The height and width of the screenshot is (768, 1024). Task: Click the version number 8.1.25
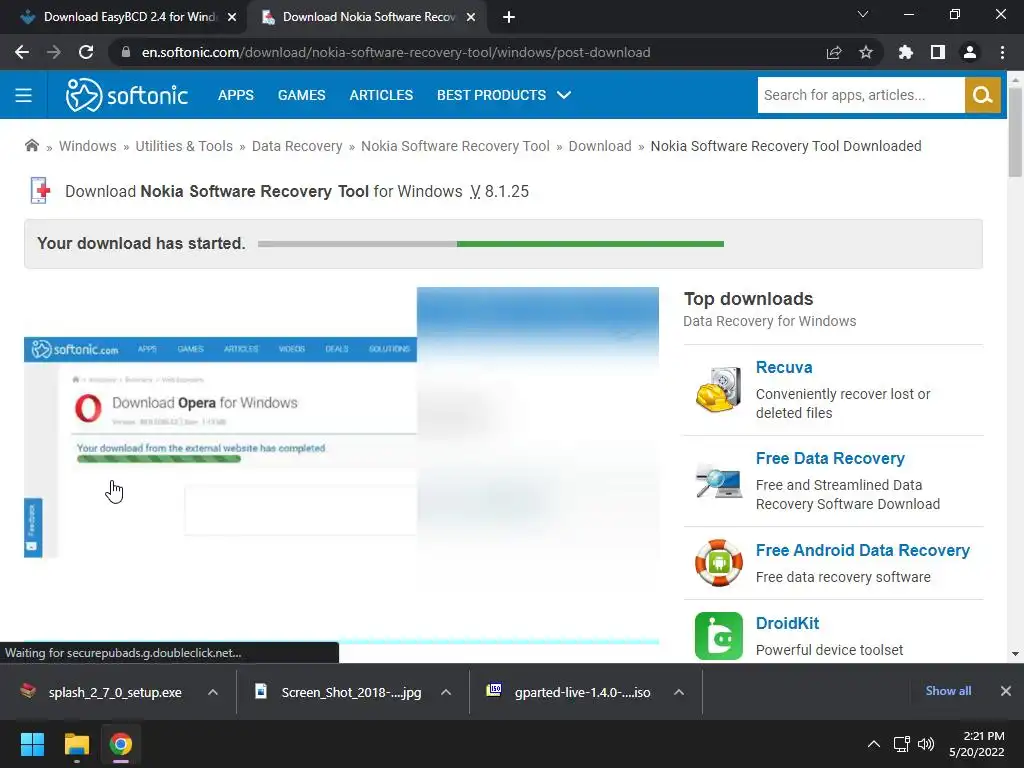pos(507,191)
